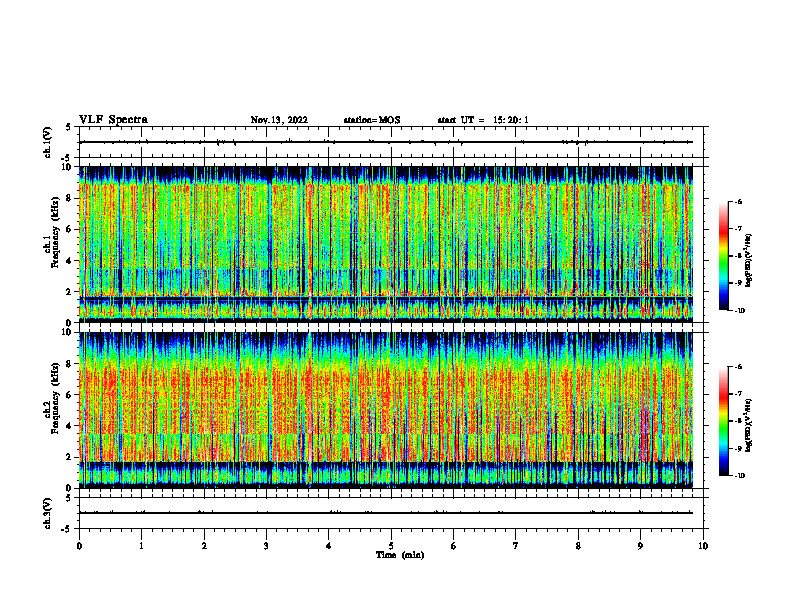Click the "VLF Spectra" plot title
Image resolution: width=792 pixels, height=612 pixels.
pos(113,120)
